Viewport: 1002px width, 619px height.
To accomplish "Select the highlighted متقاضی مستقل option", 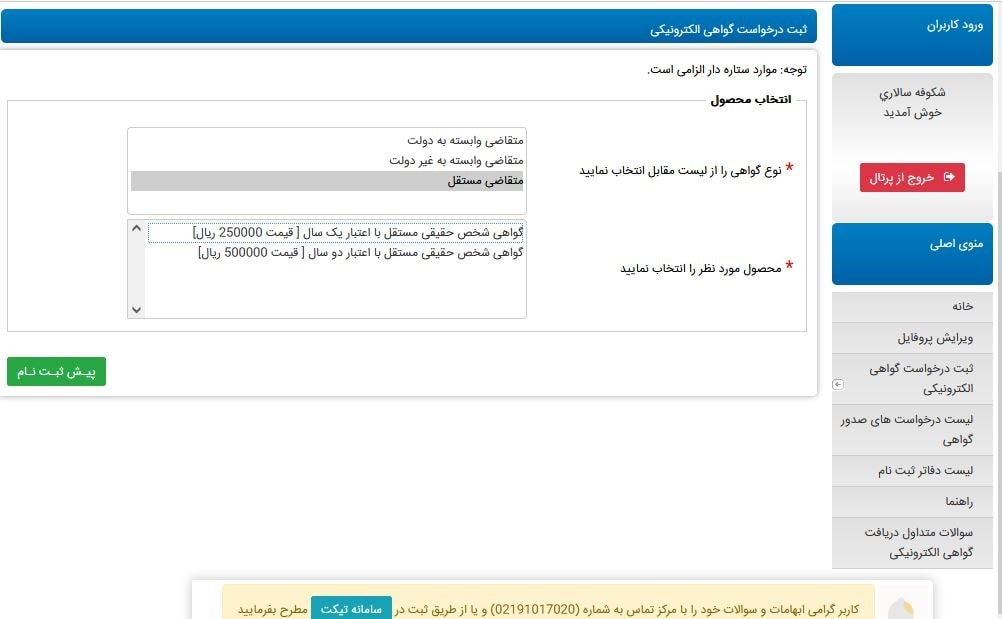I will tap(485, 181).
